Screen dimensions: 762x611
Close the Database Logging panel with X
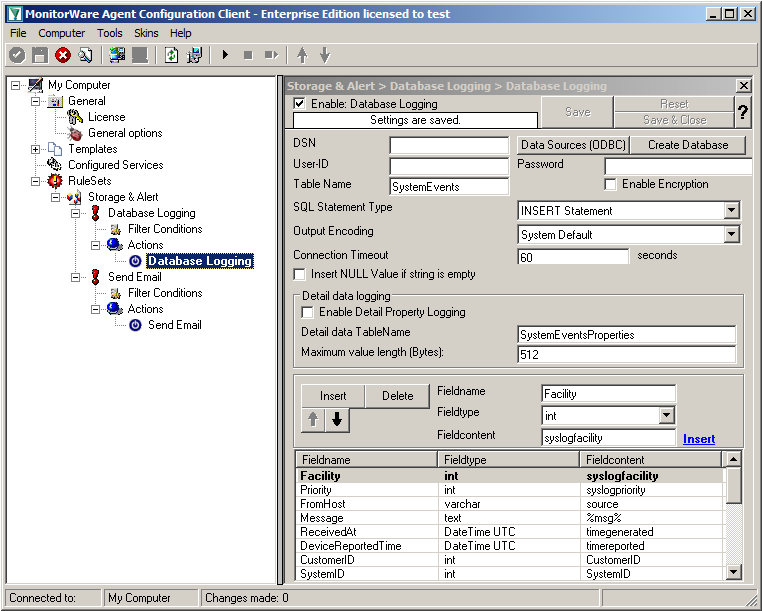click(x=744, y=86)
